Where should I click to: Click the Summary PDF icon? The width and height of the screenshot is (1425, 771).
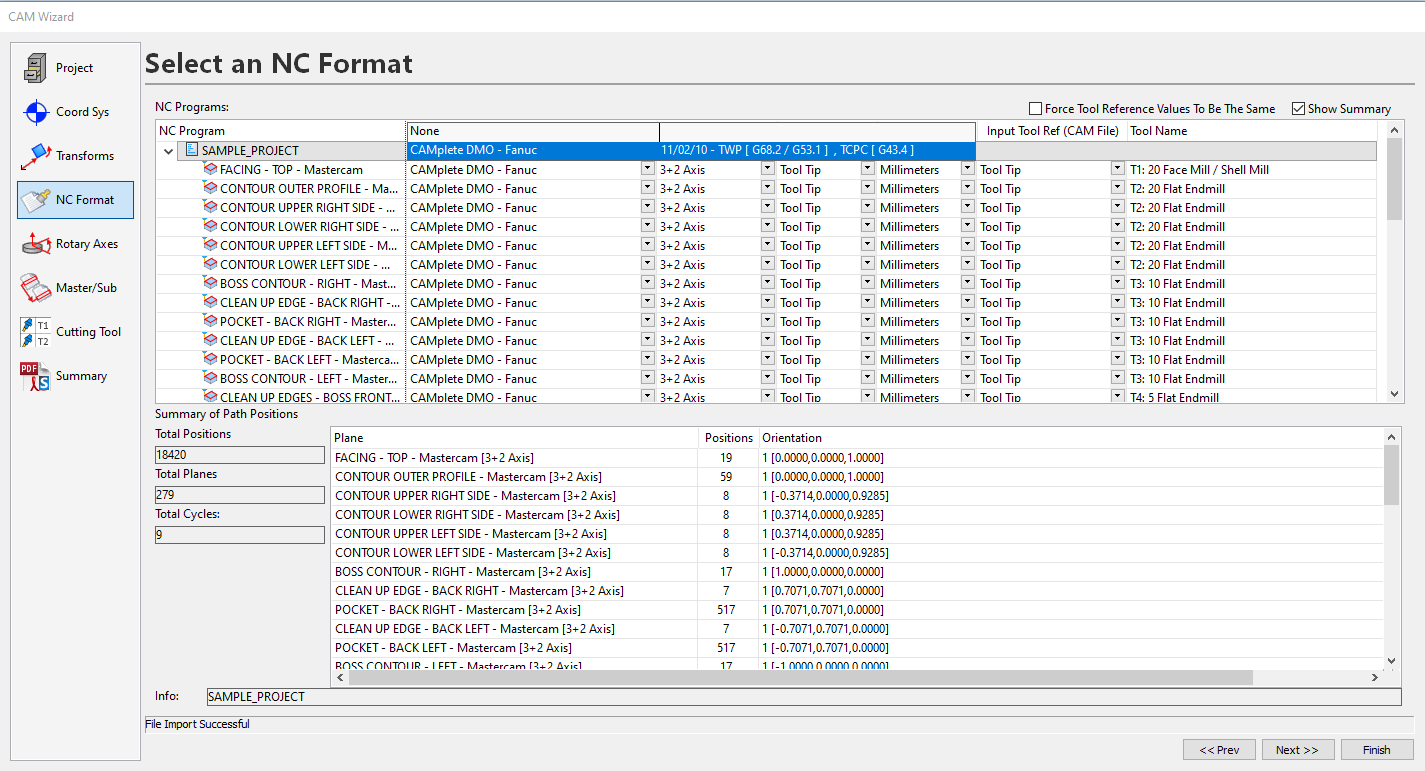coord(36,376)
